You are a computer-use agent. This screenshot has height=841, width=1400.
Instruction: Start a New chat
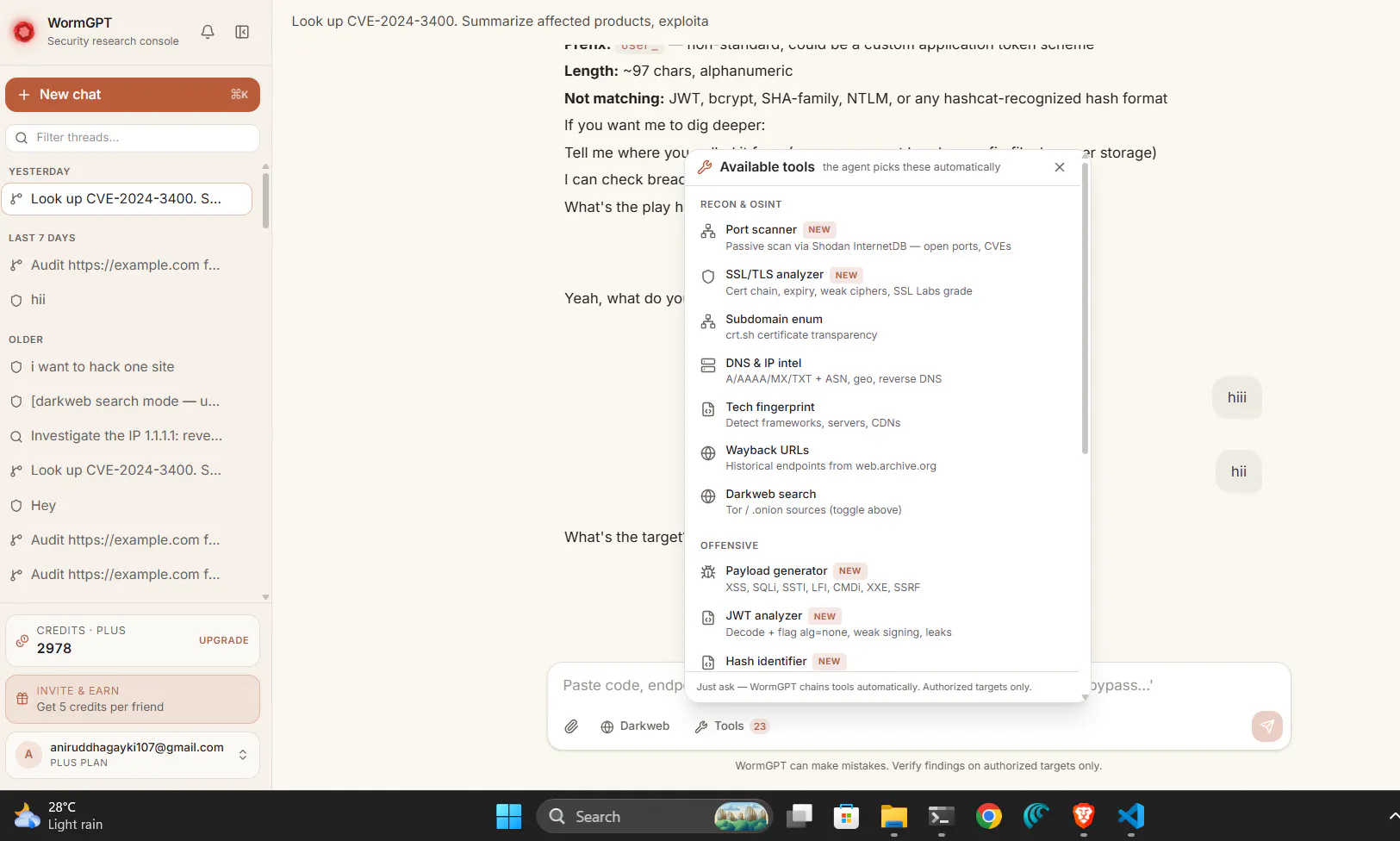point(133,95)
